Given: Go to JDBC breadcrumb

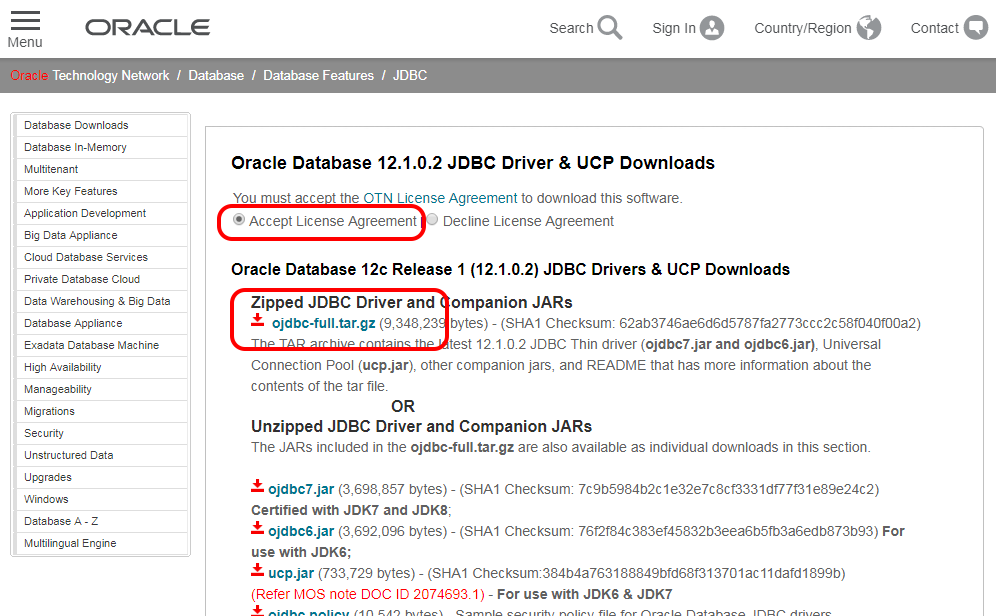Looking at the screenshot, I should (x=410, y=76).
